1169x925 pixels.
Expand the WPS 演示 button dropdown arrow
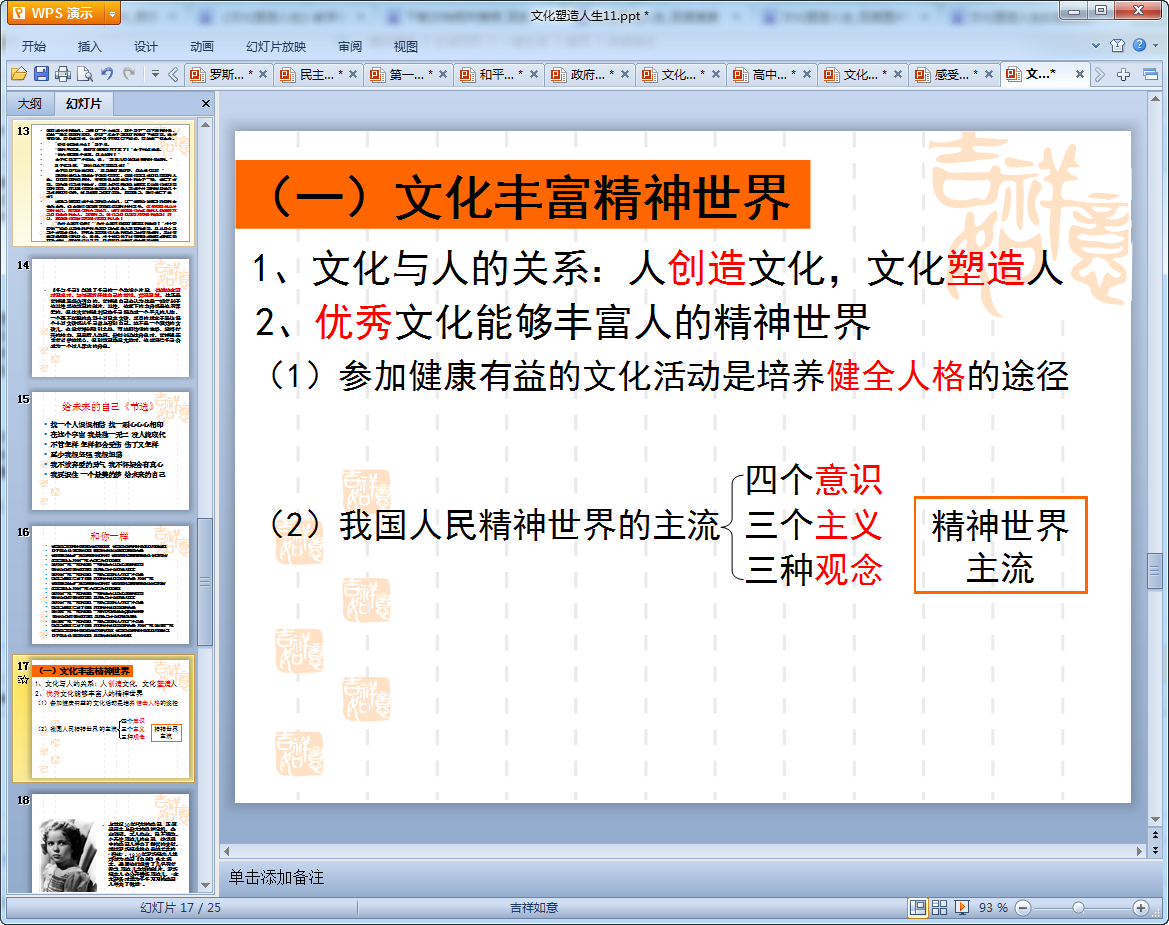[x=113, y=13]
